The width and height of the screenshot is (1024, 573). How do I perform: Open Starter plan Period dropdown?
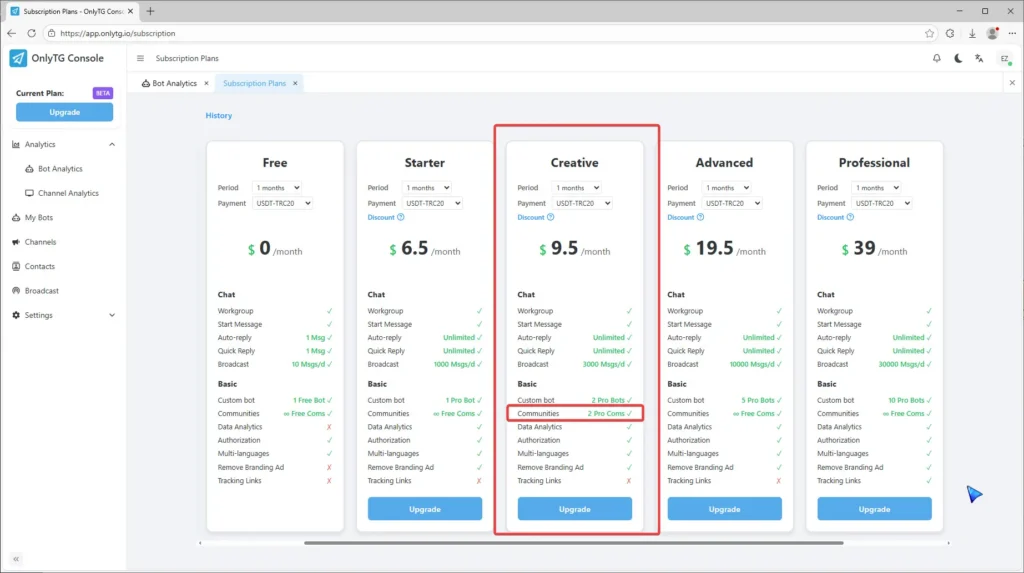426,188
